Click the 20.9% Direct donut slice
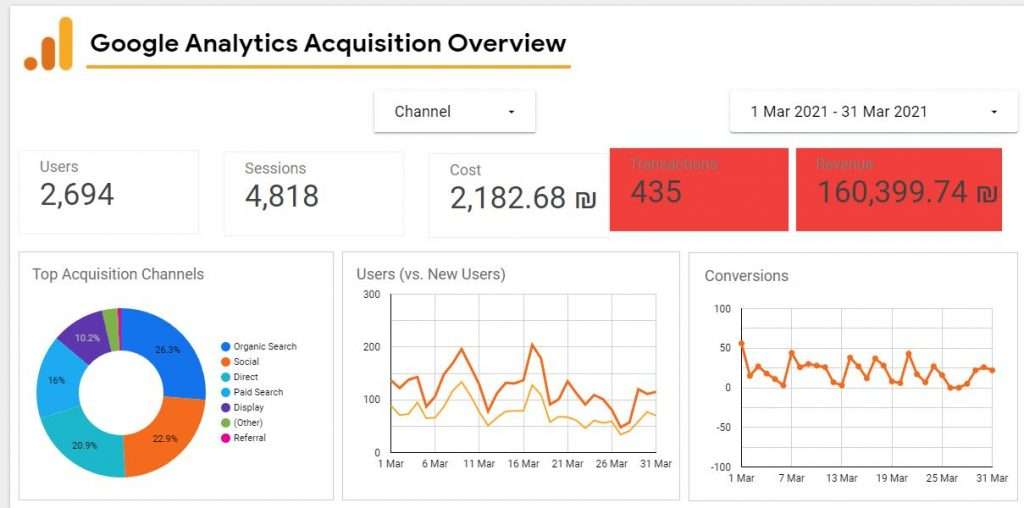Viewport: 1024px width, 508px height. click(83, 444)
